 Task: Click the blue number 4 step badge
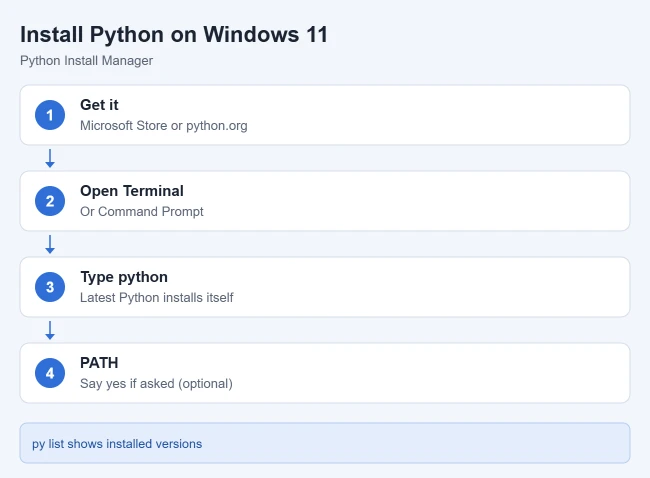click(x=50, y=373)
